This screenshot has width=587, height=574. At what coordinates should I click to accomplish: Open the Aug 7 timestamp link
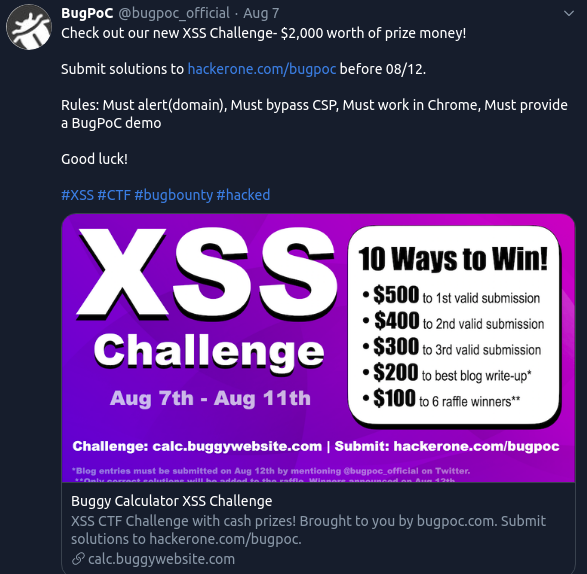261,13
